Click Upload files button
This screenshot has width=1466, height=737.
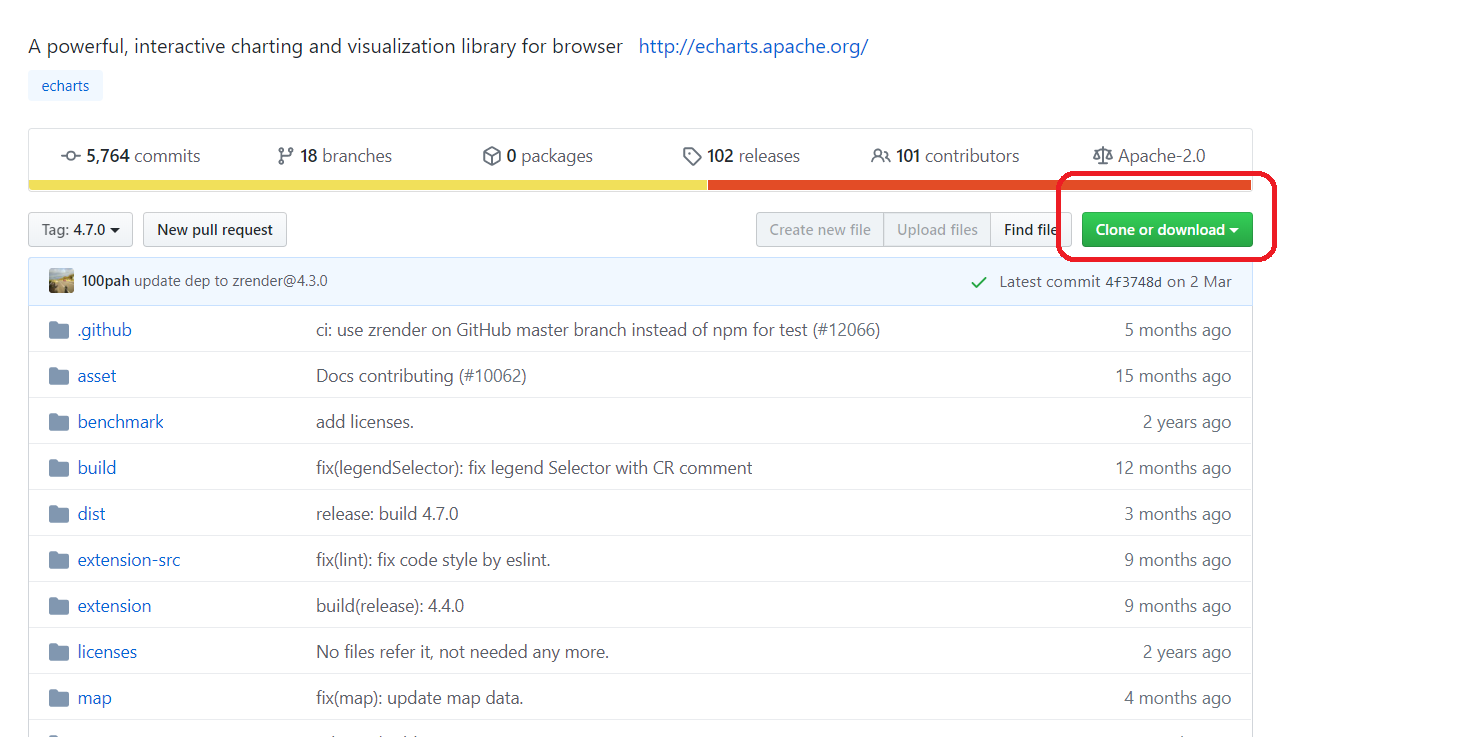(937, 230)
